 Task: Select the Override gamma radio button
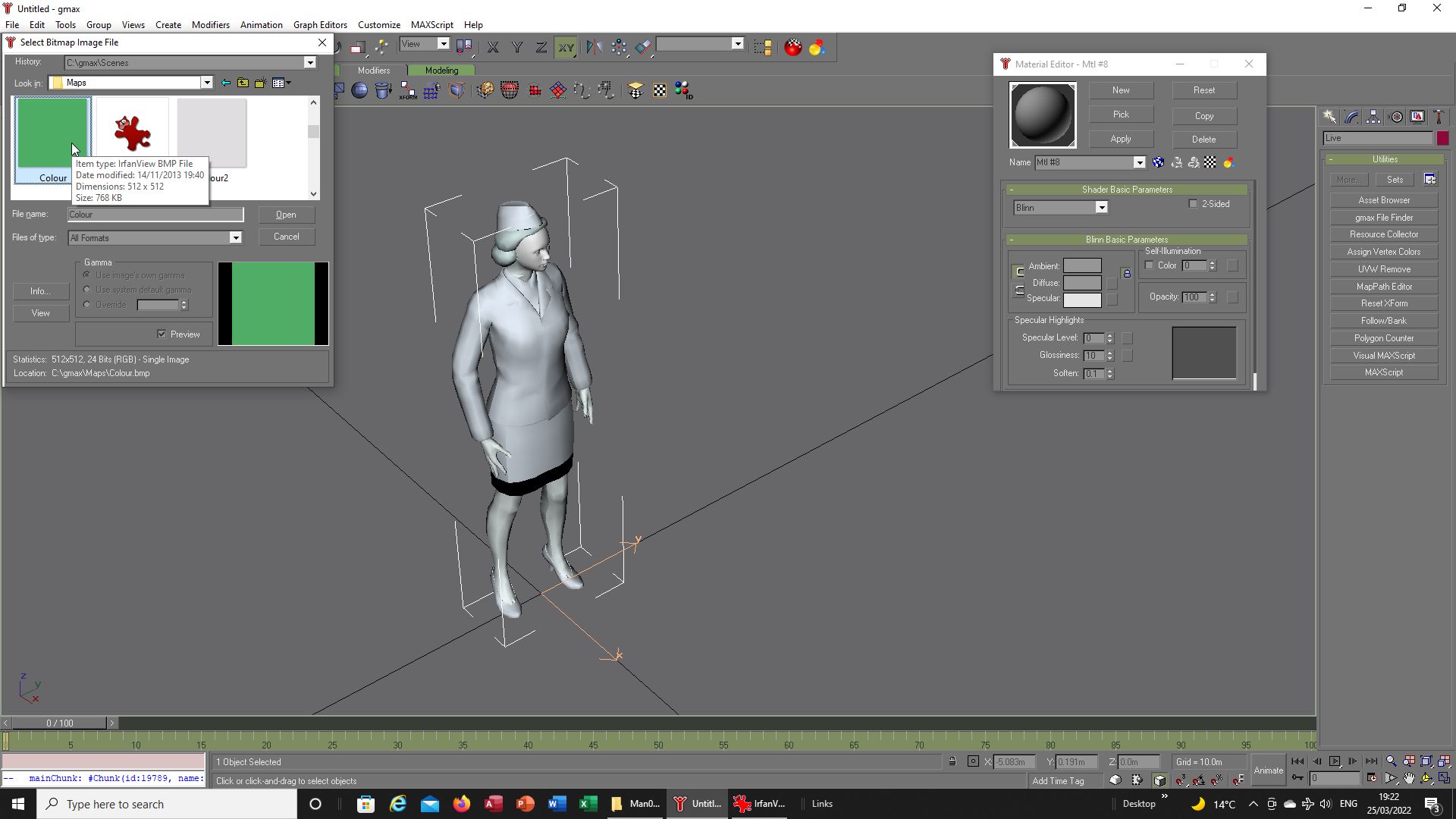tap(87, 305)
